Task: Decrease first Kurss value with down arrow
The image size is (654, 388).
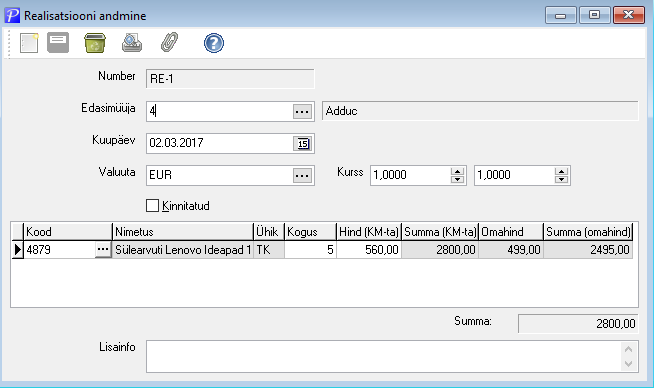Action: coord(457,179)
